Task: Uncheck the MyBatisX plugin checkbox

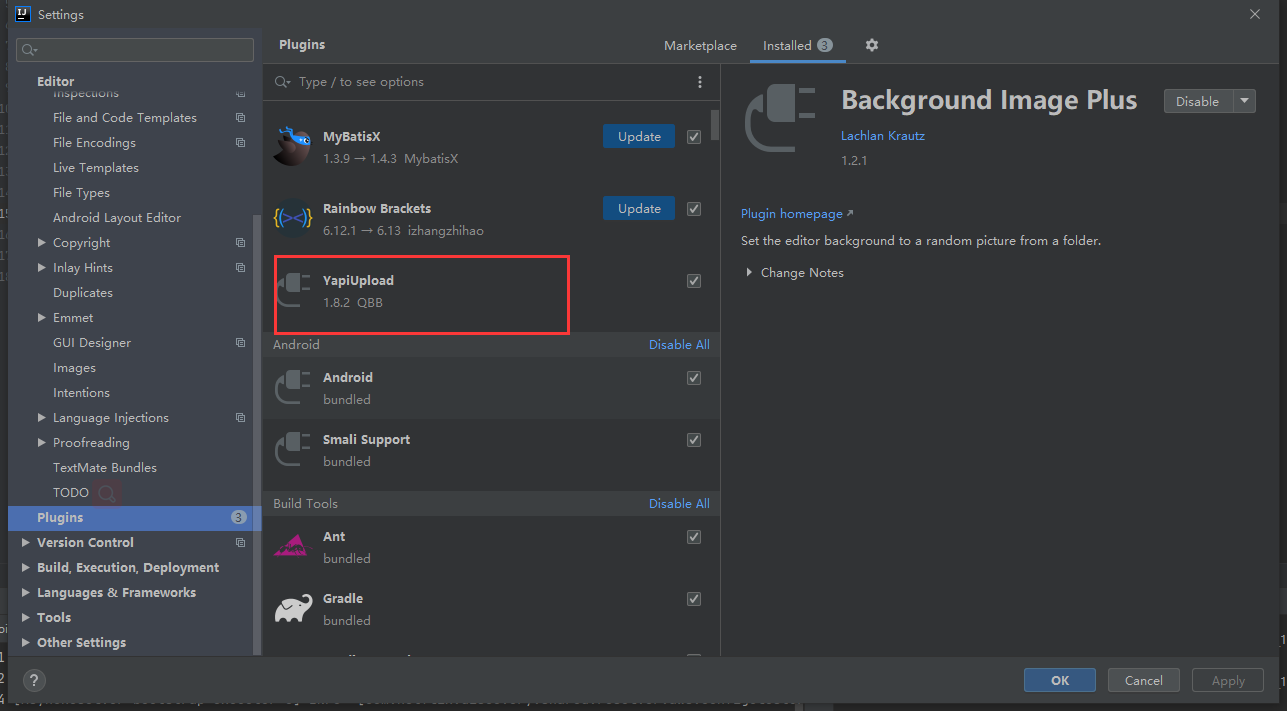Action: [694, 137]
